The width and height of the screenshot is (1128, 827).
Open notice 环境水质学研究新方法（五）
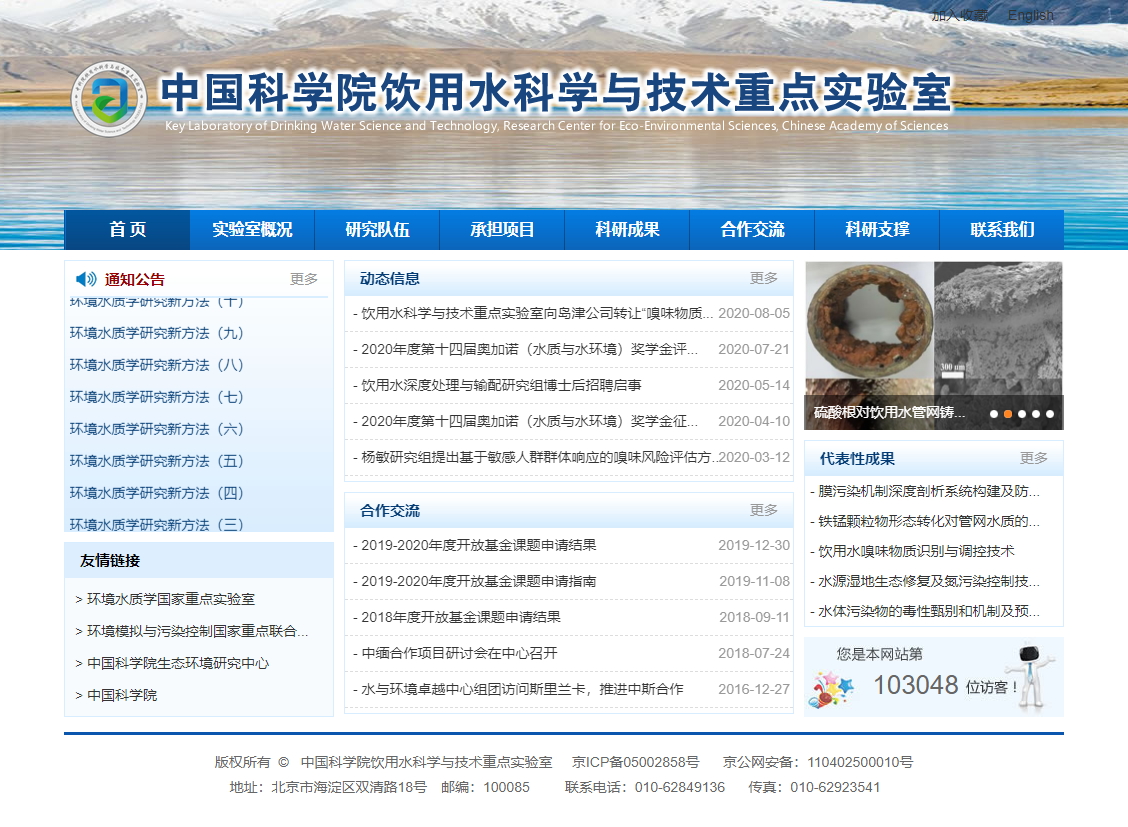click(157, 461)
